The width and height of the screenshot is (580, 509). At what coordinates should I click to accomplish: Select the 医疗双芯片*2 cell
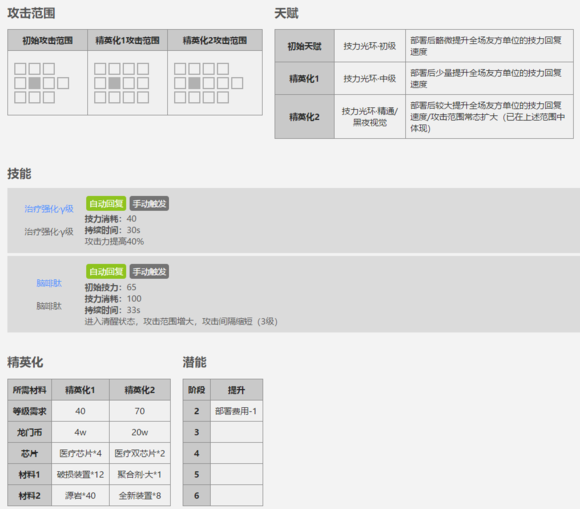140,453
